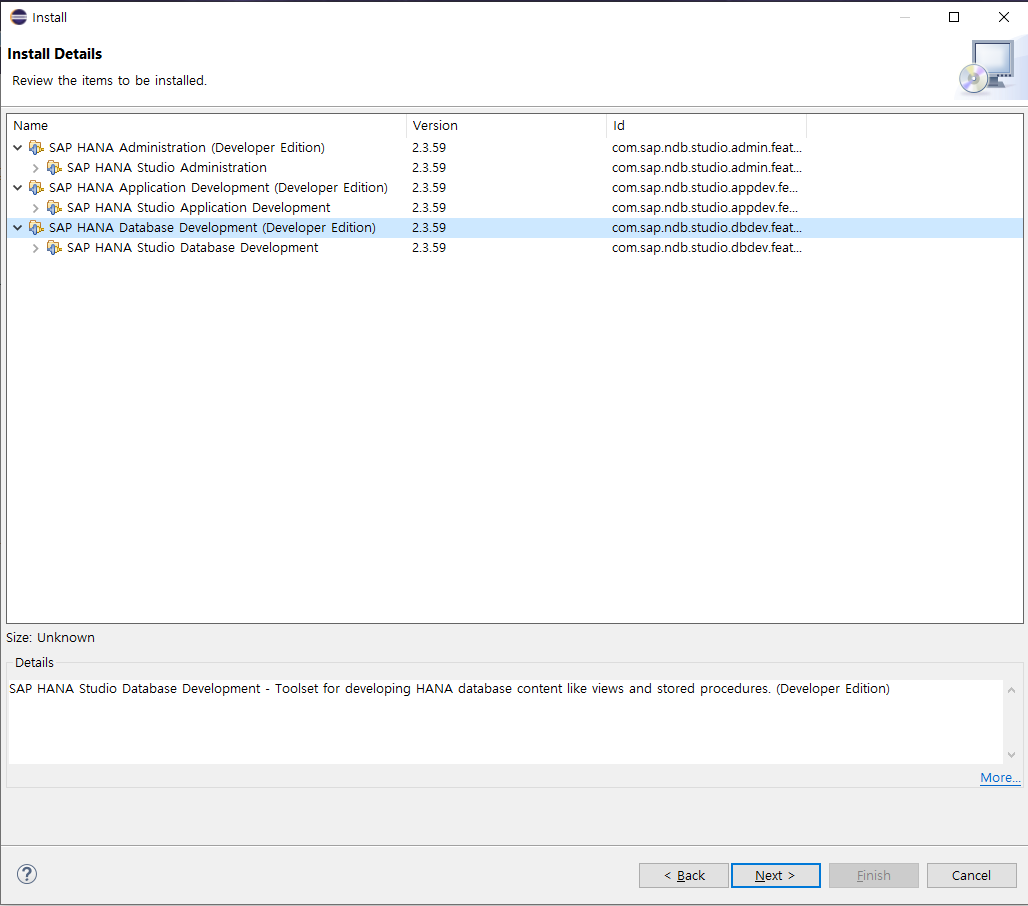
Task: Collapse SAP HANA Administration (Developer Edition) node
Action: (18, 148)
